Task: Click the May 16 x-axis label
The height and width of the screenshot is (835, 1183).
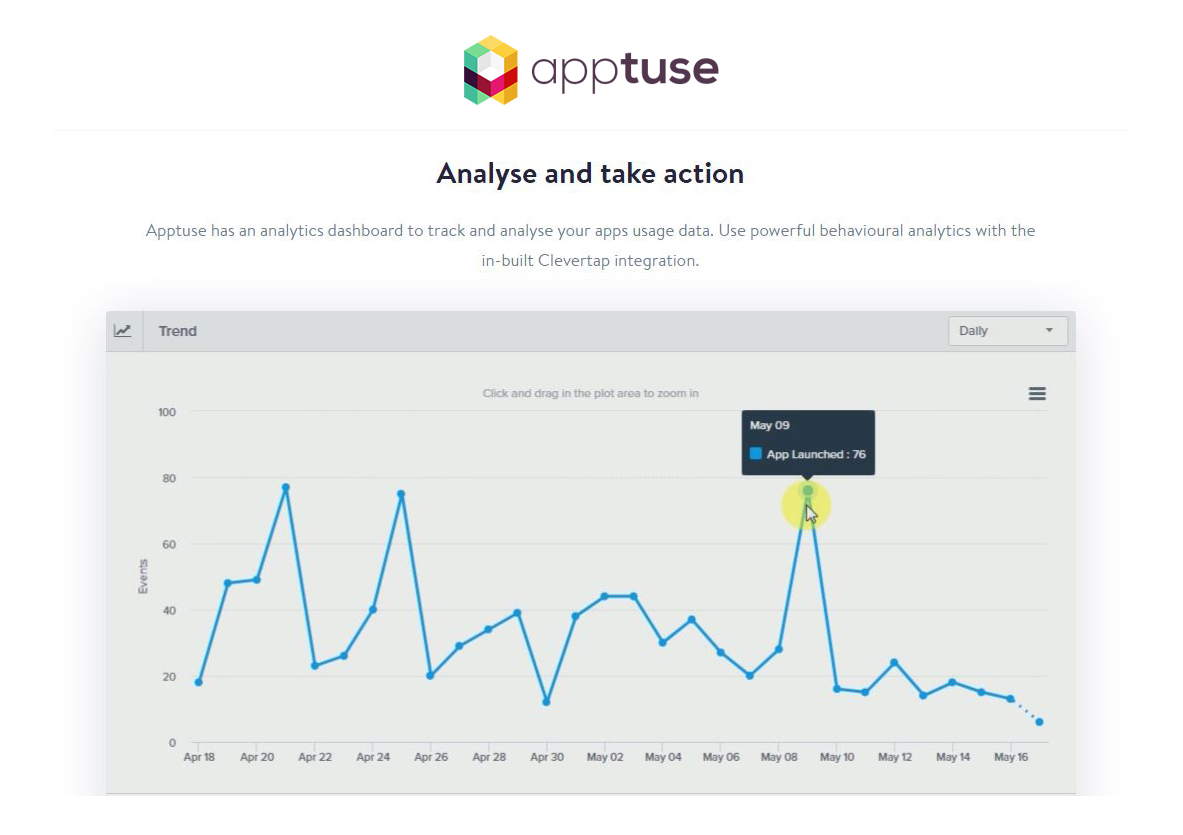Action: [1011, 757]
